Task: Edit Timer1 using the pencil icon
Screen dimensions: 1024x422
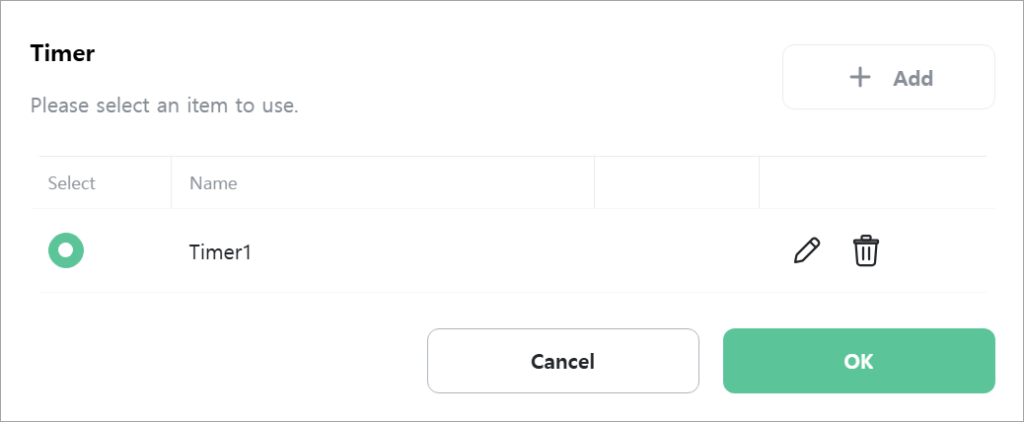Action: (807, 251)
